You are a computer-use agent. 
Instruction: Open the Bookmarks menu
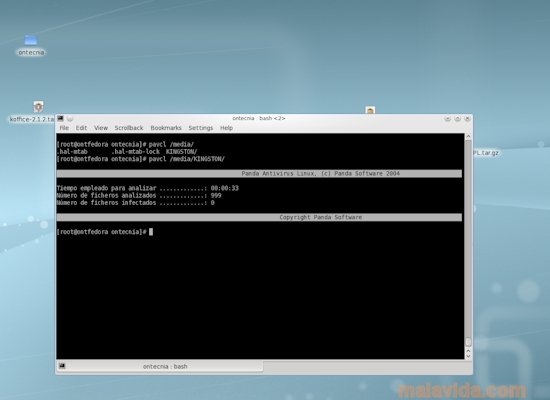[166, 128]
